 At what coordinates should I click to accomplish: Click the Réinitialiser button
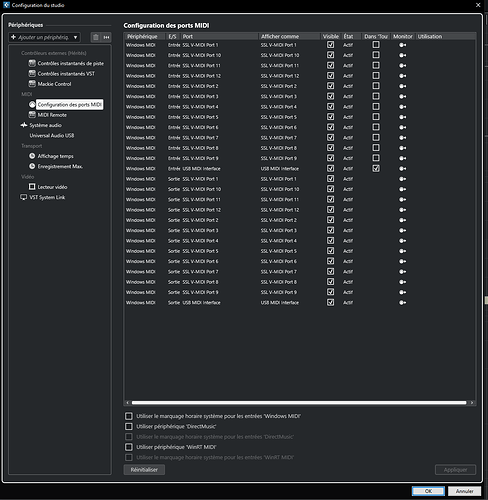pos(144,470)
